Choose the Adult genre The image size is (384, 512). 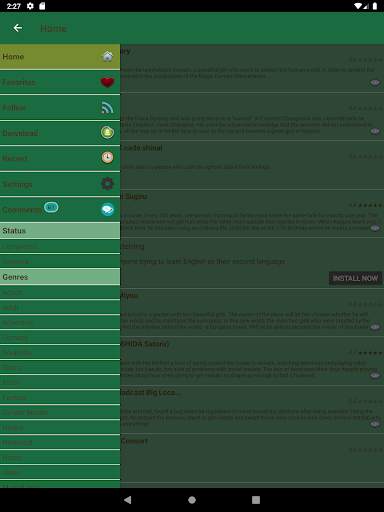(x=60, y=308)
